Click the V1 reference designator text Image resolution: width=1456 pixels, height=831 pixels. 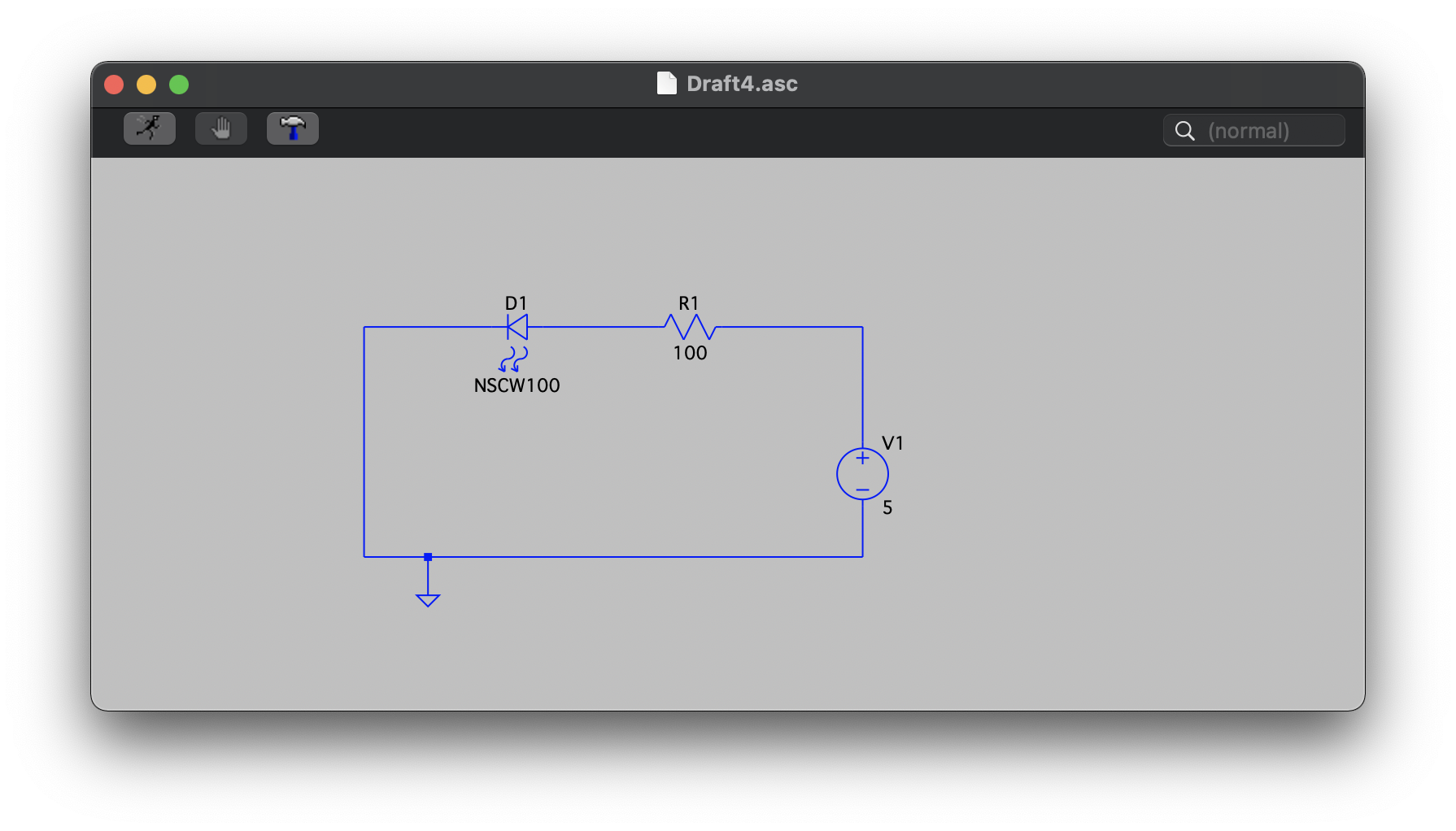pos(892,443)
